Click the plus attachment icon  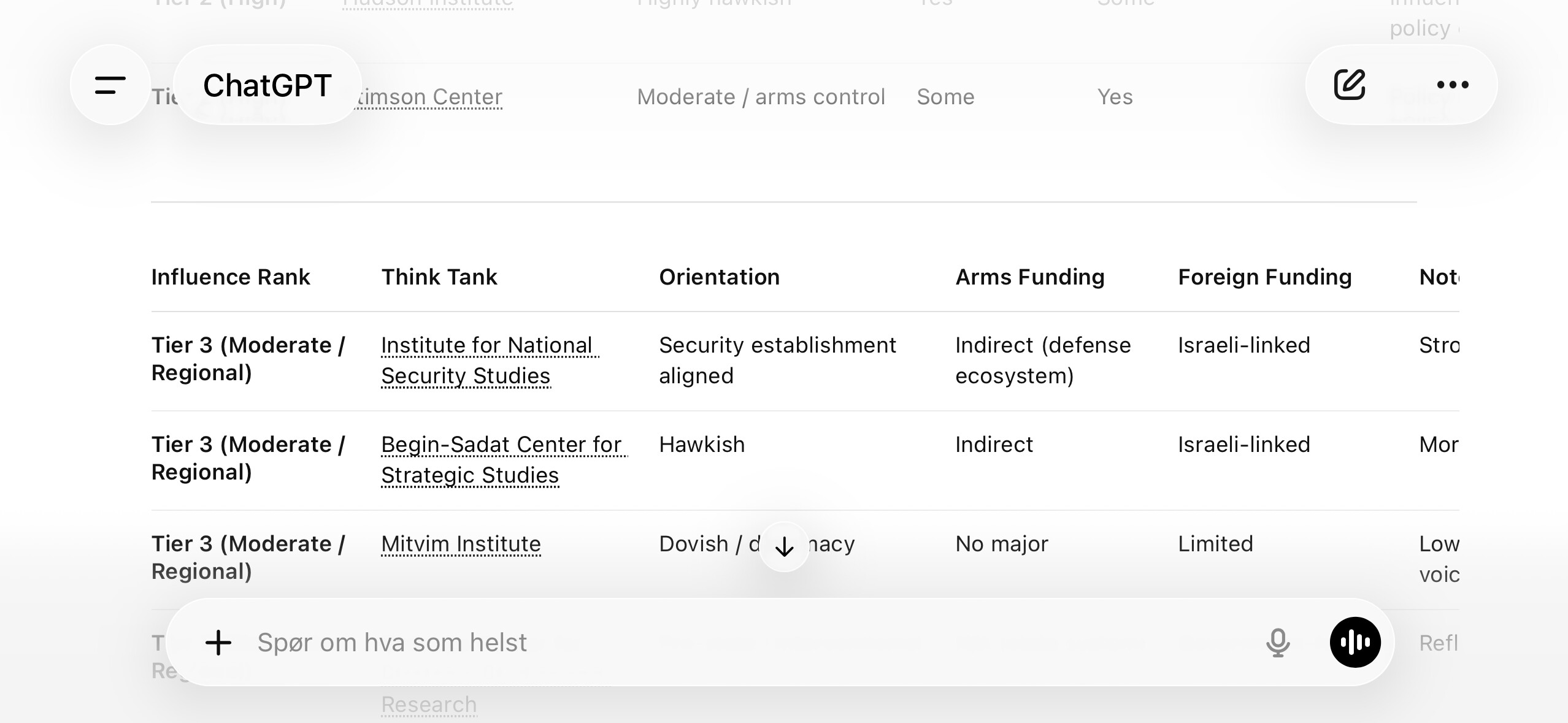tap(218, 643)
